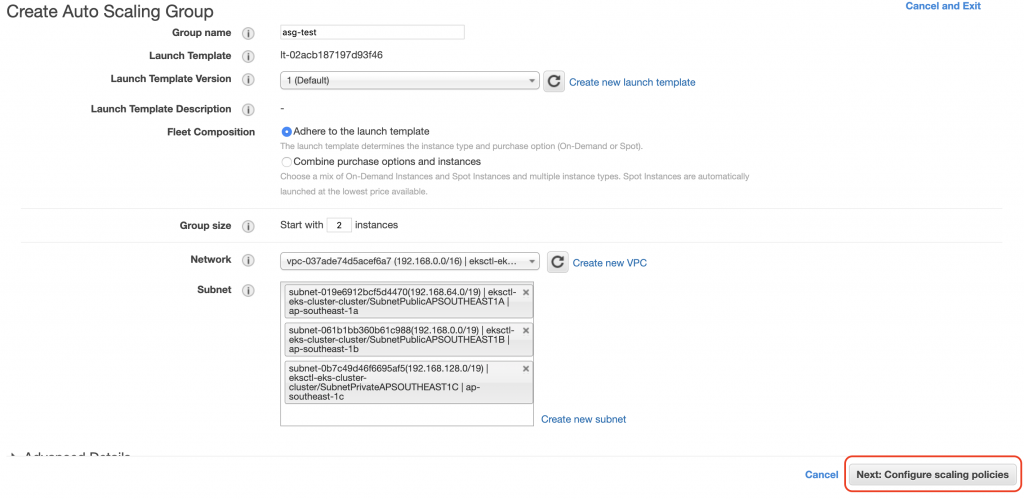Click the Group name text field
1024x499 pixels.
tap(373, 32)
